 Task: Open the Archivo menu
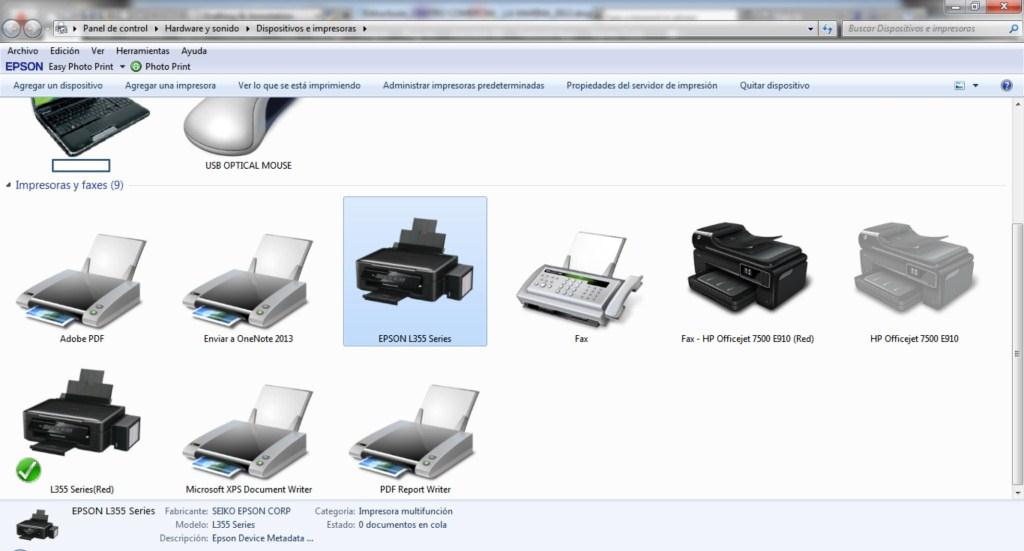pyautogui.click(x=23, y=51)
